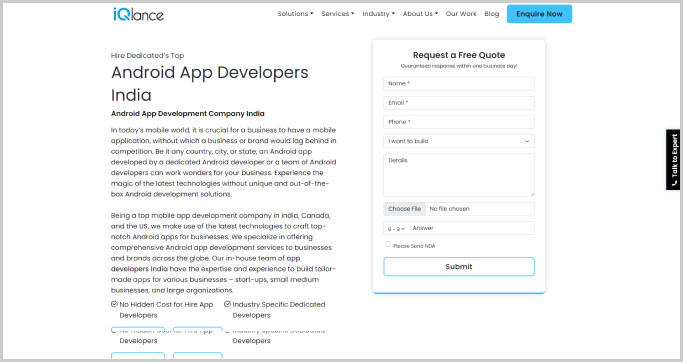Screen dimensions: 683x362
Task: Click the captcha Answer field
Action: click(472, 228)
